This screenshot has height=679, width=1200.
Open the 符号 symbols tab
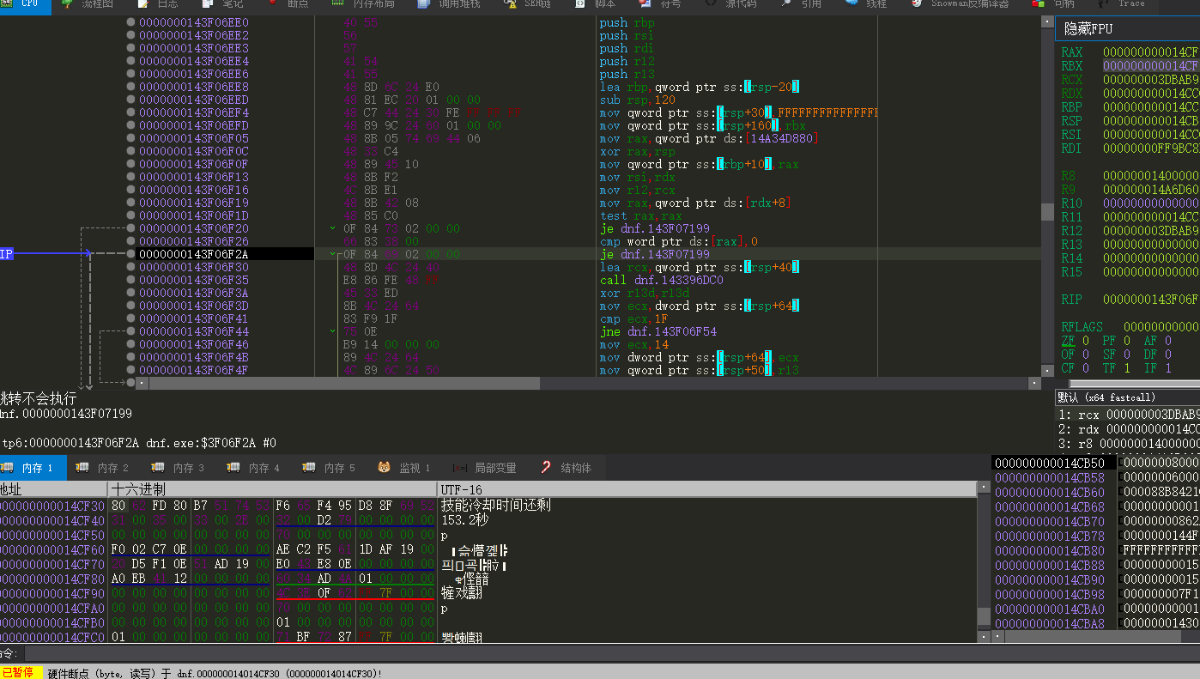(x=658, y=4)
